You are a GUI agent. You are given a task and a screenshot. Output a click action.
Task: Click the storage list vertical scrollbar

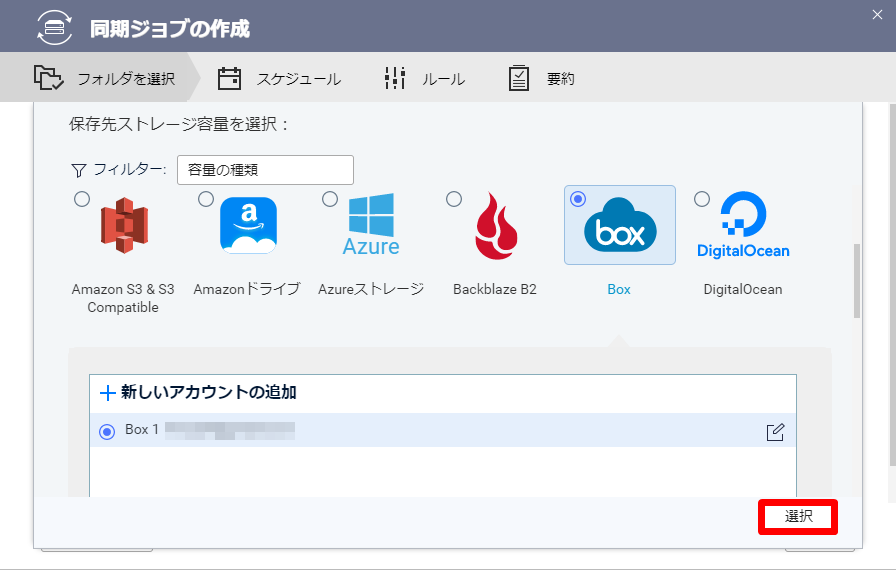[857, 281]
